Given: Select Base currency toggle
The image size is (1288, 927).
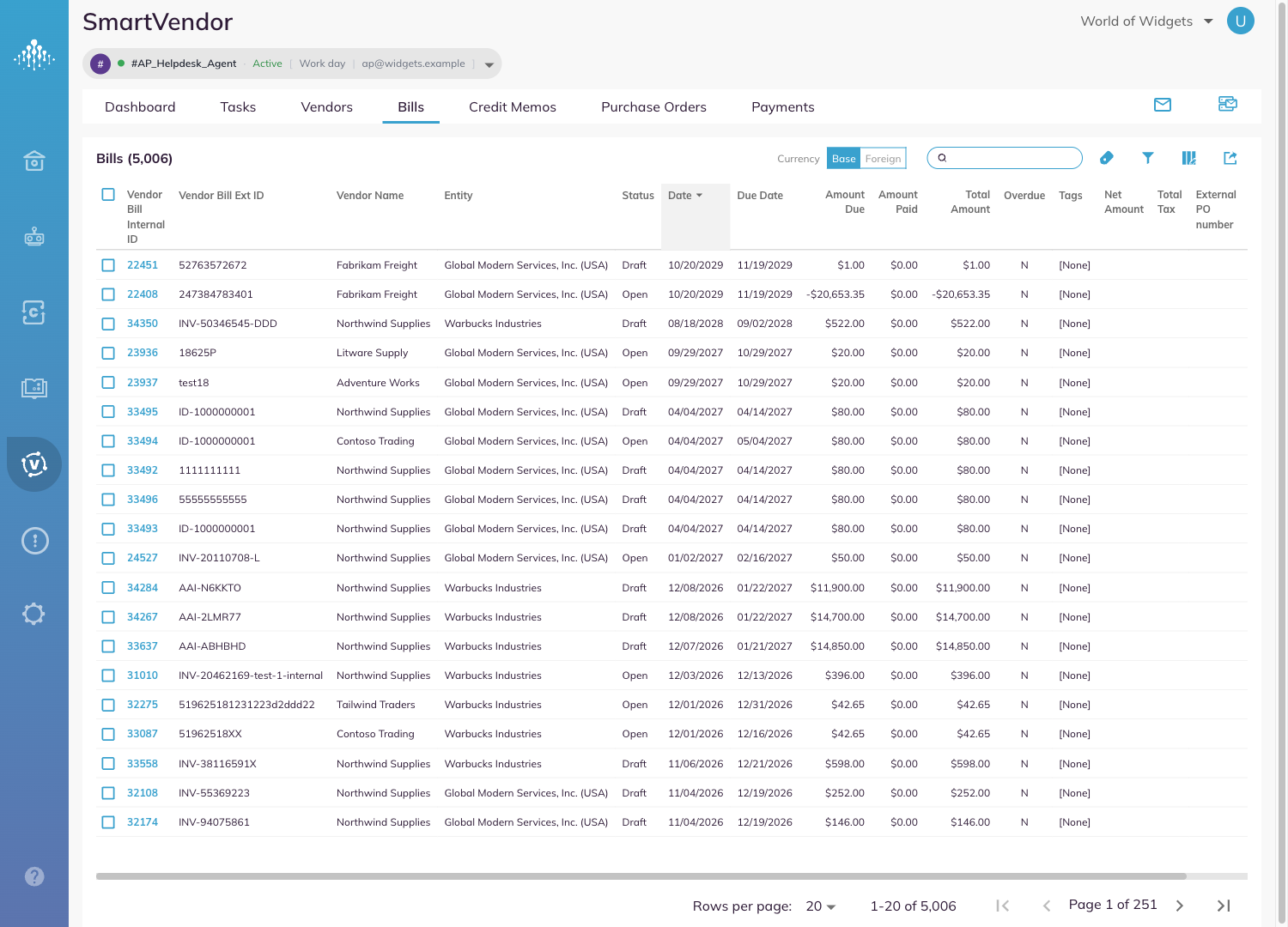Looking at the screenshot, I should (843, 158).
